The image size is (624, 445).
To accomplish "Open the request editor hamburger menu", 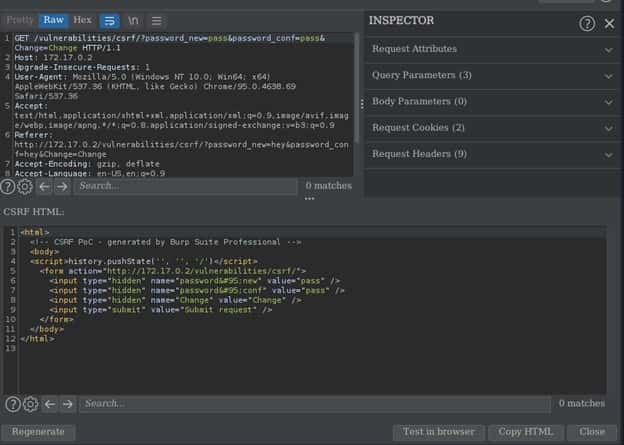I will pos(156,21).
